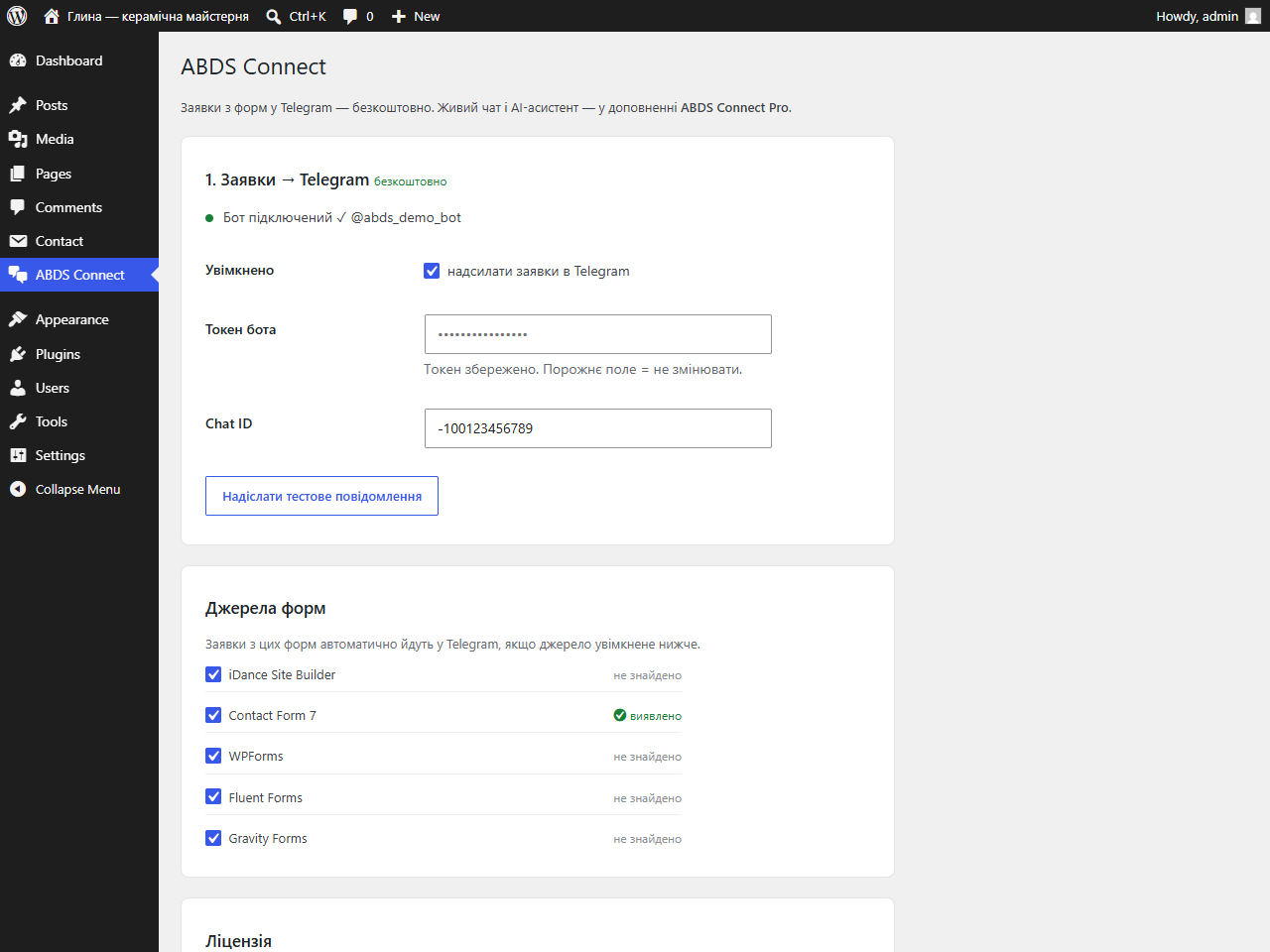The width and height of the screenshot is (1270, 952).
Task: Focus the Chat ID input field
Action: 598,428
